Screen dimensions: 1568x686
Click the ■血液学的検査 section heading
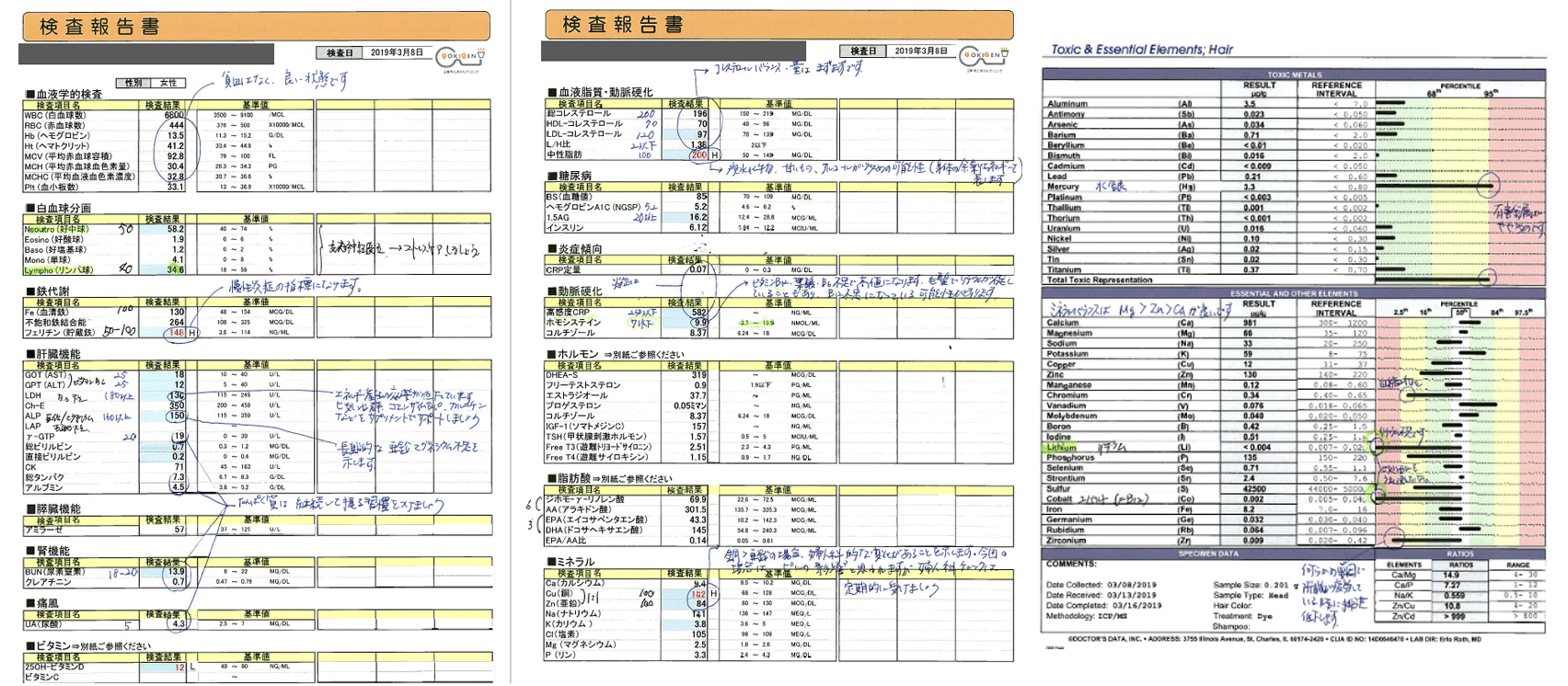(64, 94)
